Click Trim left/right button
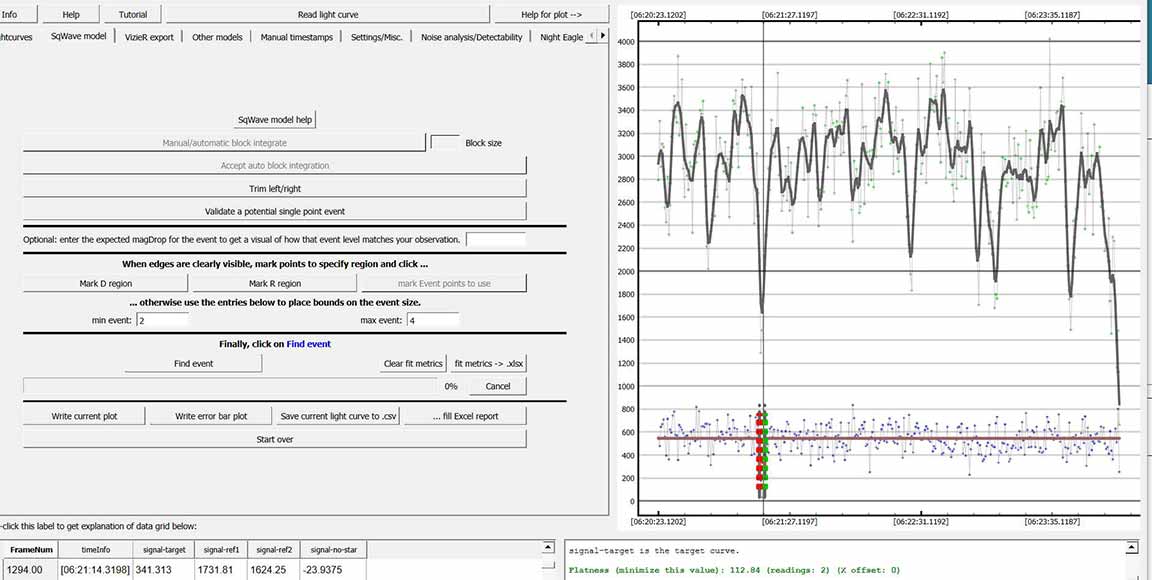Screen dimensions: 1152x580 click(274, 188)
